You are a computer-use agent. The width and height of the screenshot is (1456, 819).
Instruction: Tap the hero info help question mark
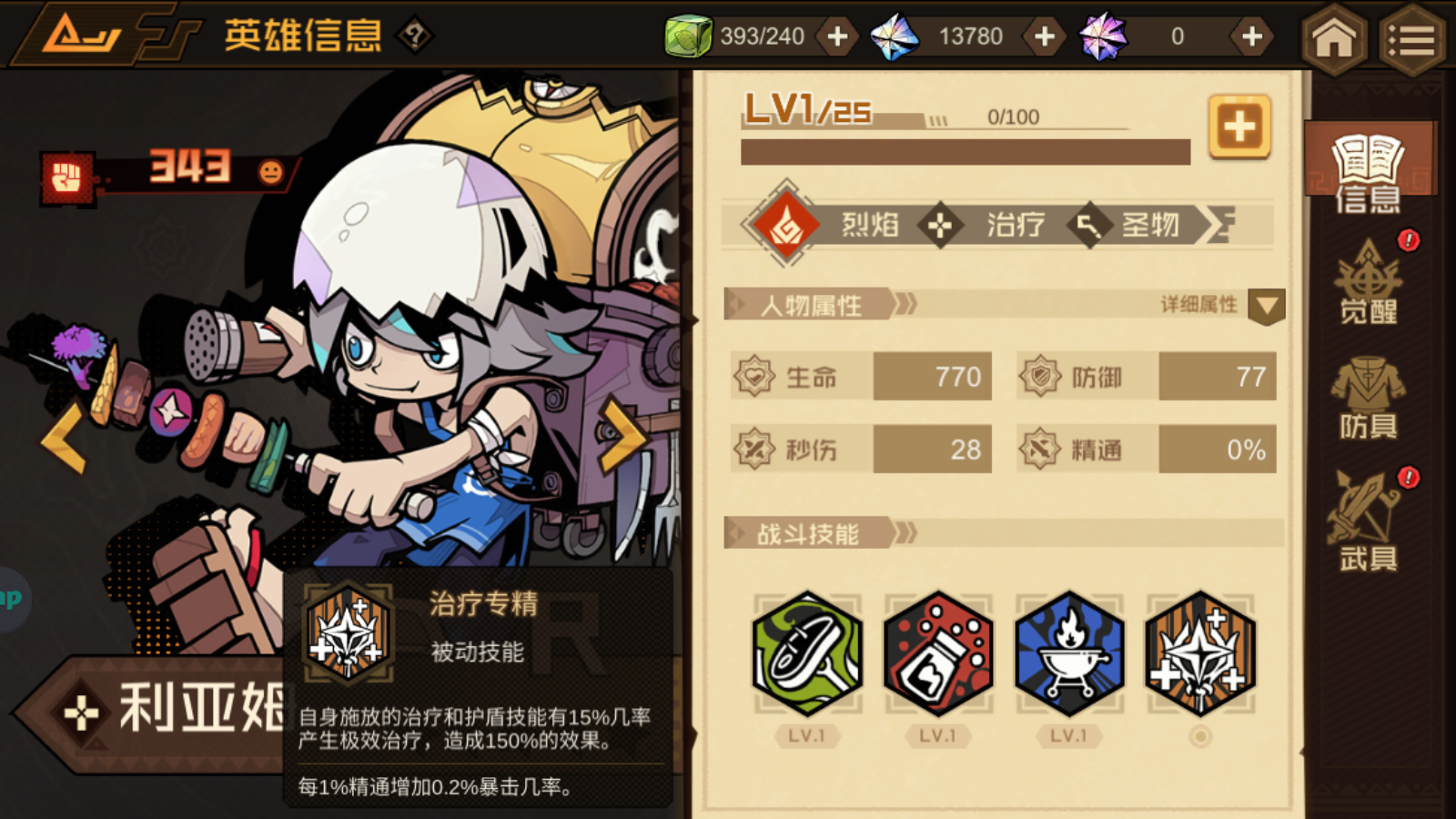point(415,36)
